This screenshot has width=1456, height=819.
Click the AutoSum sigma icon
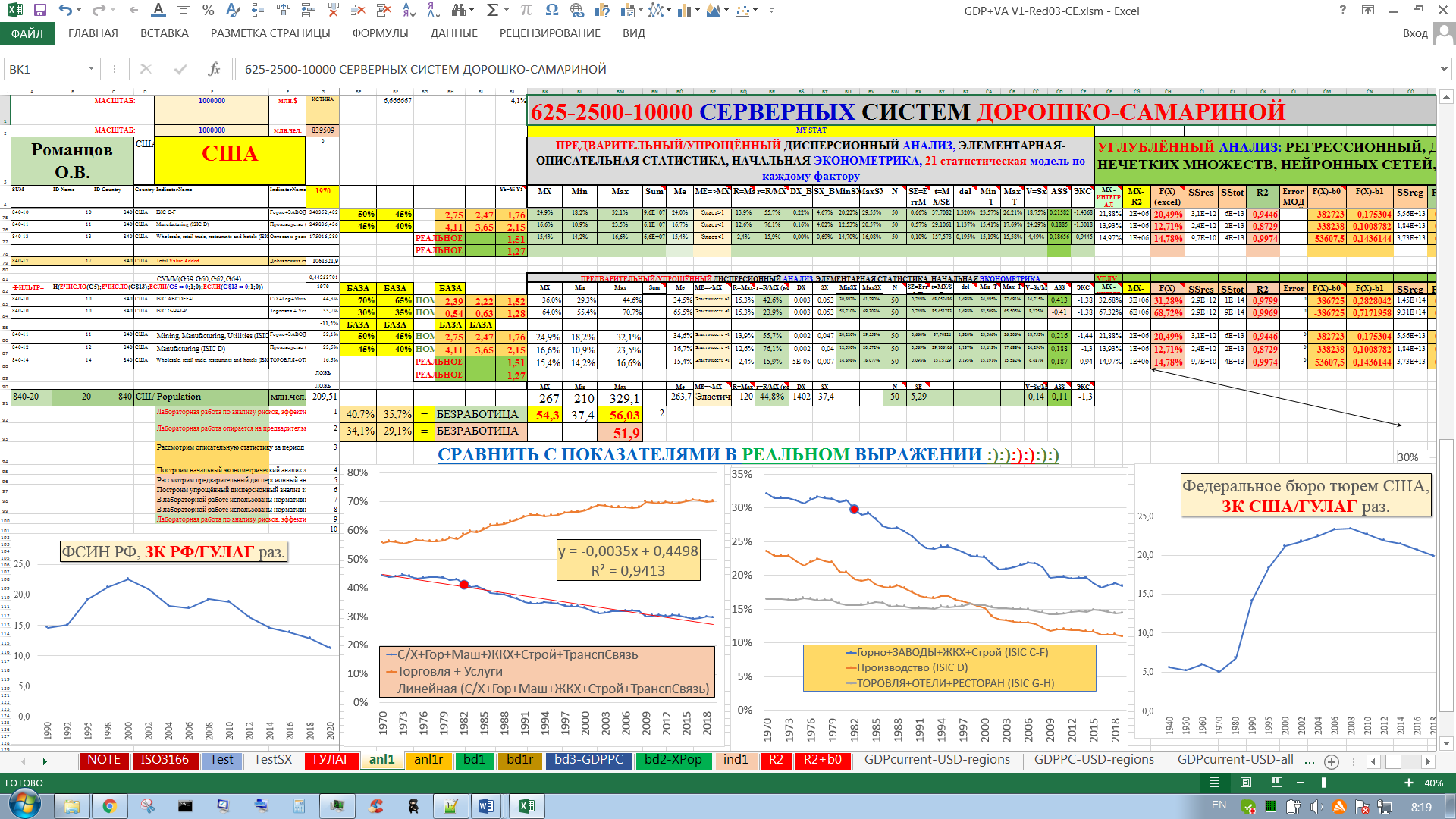492,11
